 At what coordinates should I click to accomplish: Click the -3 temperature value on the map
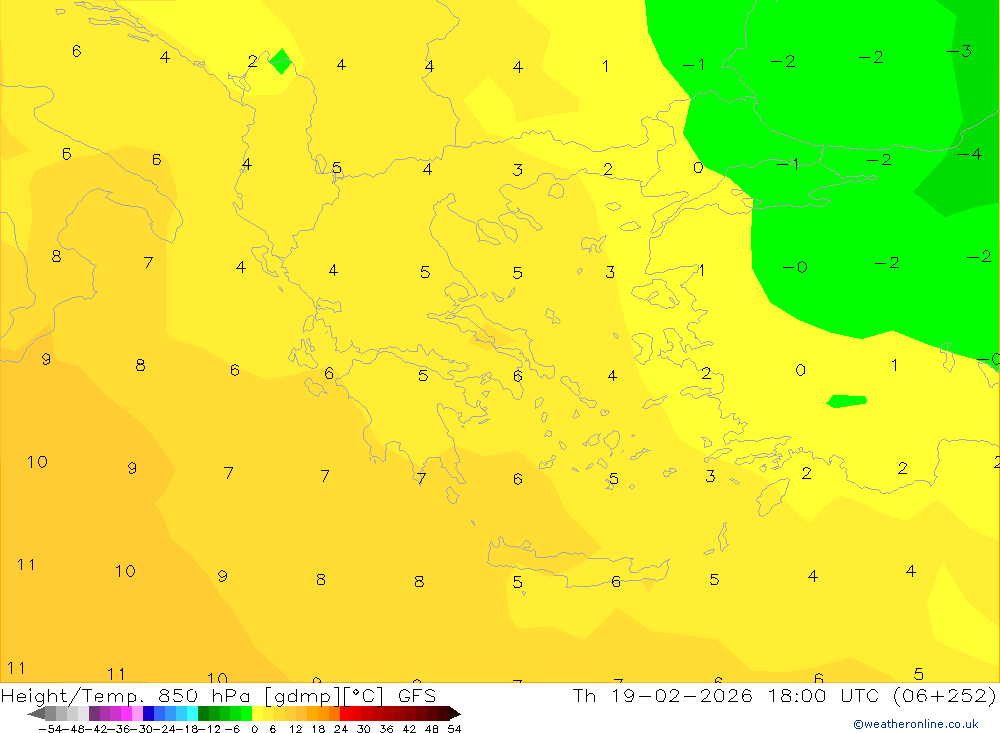pos(959,51)
